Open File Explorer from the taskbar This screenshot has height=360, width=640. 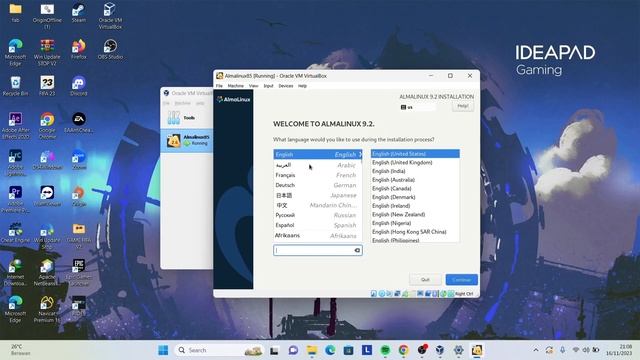click(312, 350)
